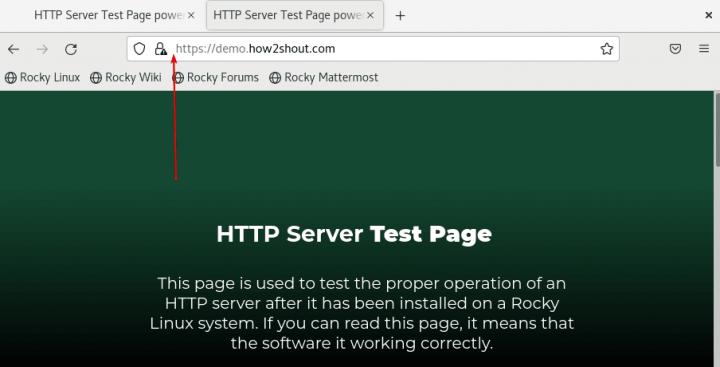
Task: Open the Save to Pocket button
Action: click(675, 49)
